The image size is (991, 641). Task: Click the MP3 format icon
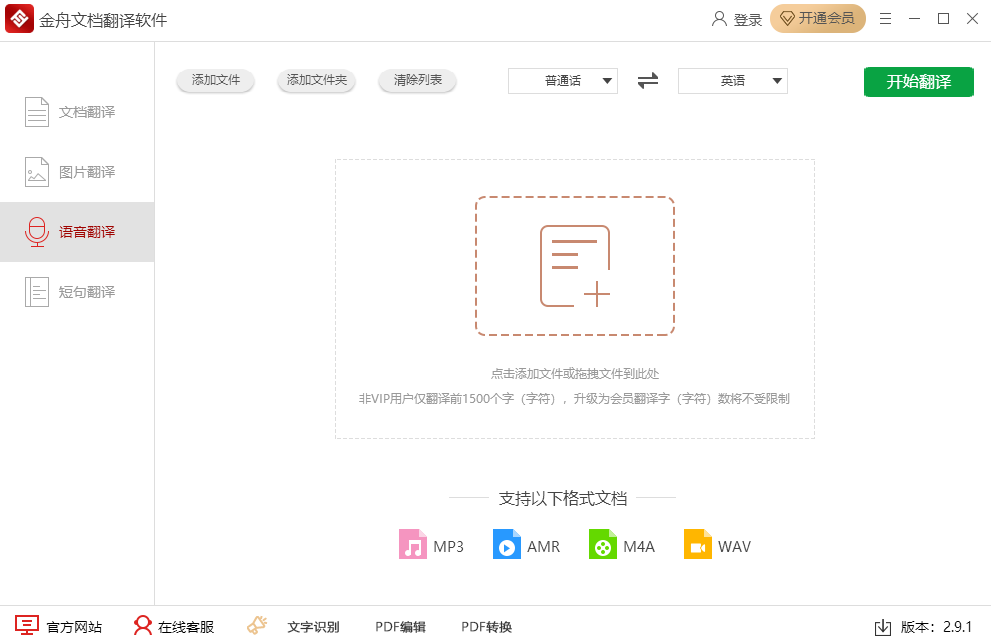(413, 545)
